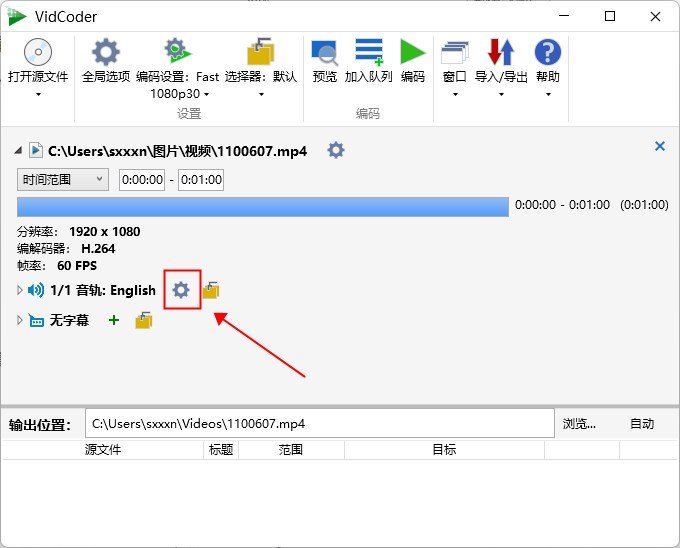This screenshot has height=548, width=680.
Task: Click folder icon beside audio track gear
Action: click(x=211, y=290)
